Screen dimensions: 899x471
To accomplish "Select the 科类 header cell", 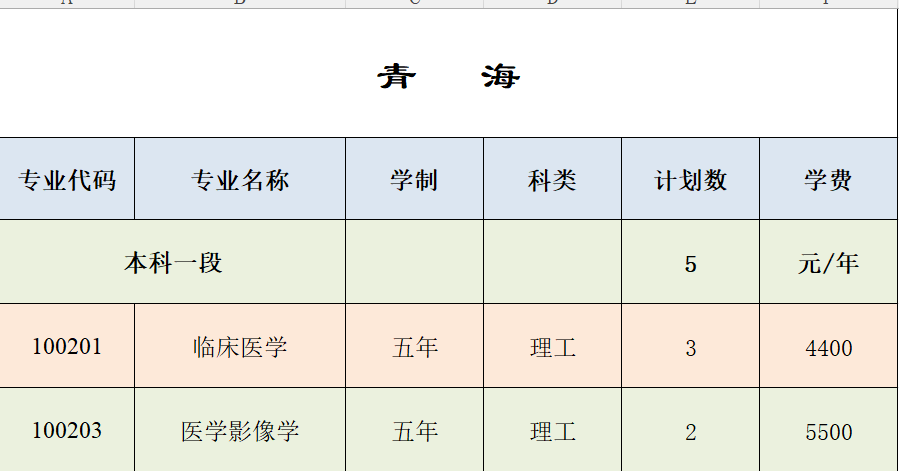I will pos(552,180).
